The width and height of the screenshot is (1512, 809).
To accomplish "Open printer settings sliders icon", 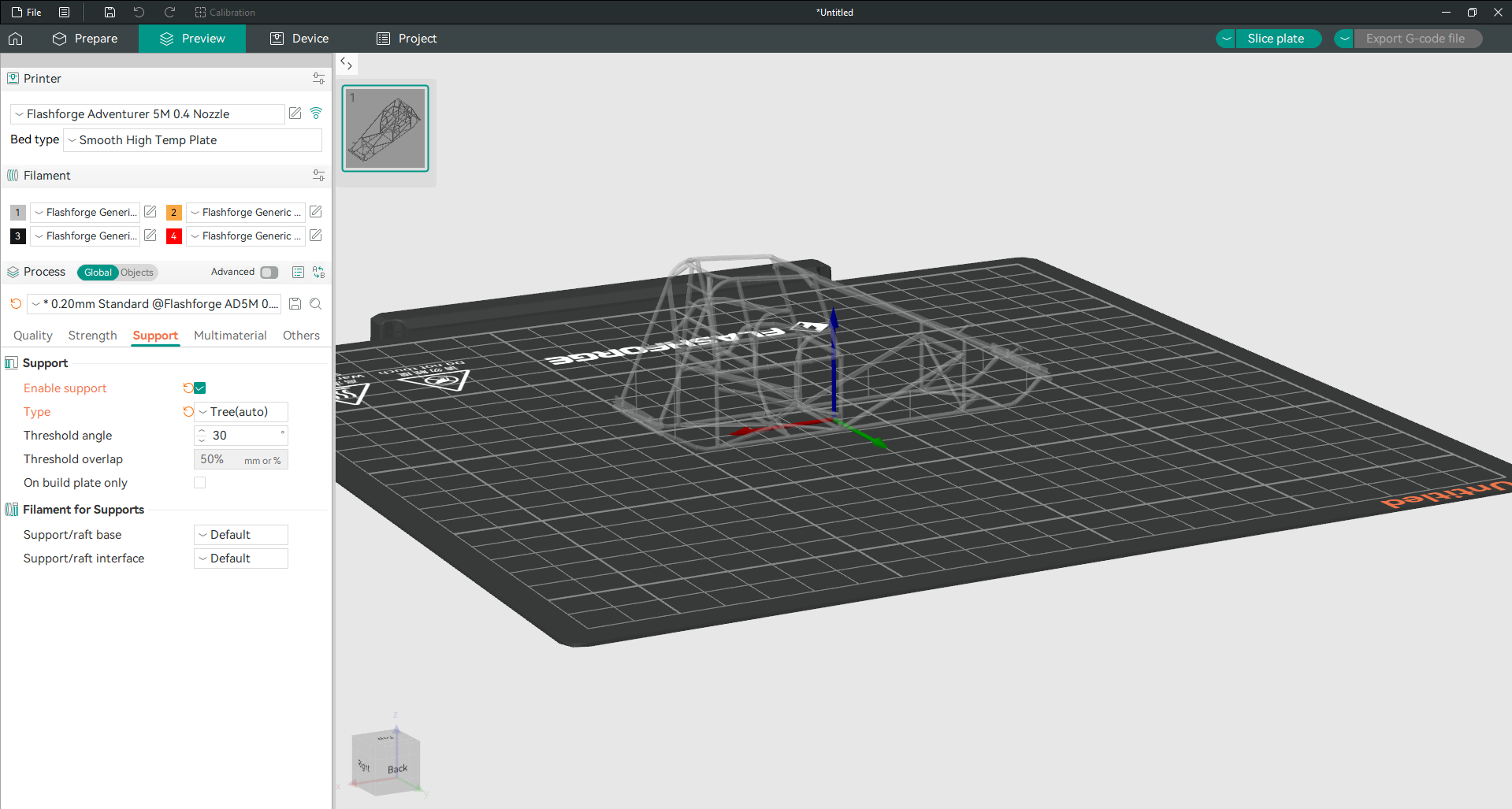I will [318, 79].
